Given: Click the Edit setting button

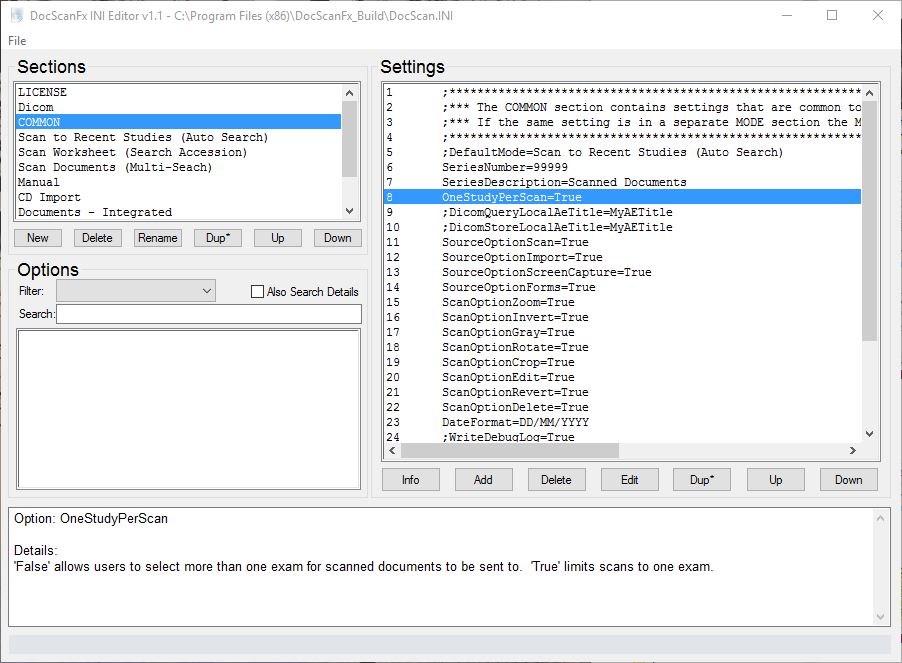Looking at the screenshot, I should [x=629, y=480].
